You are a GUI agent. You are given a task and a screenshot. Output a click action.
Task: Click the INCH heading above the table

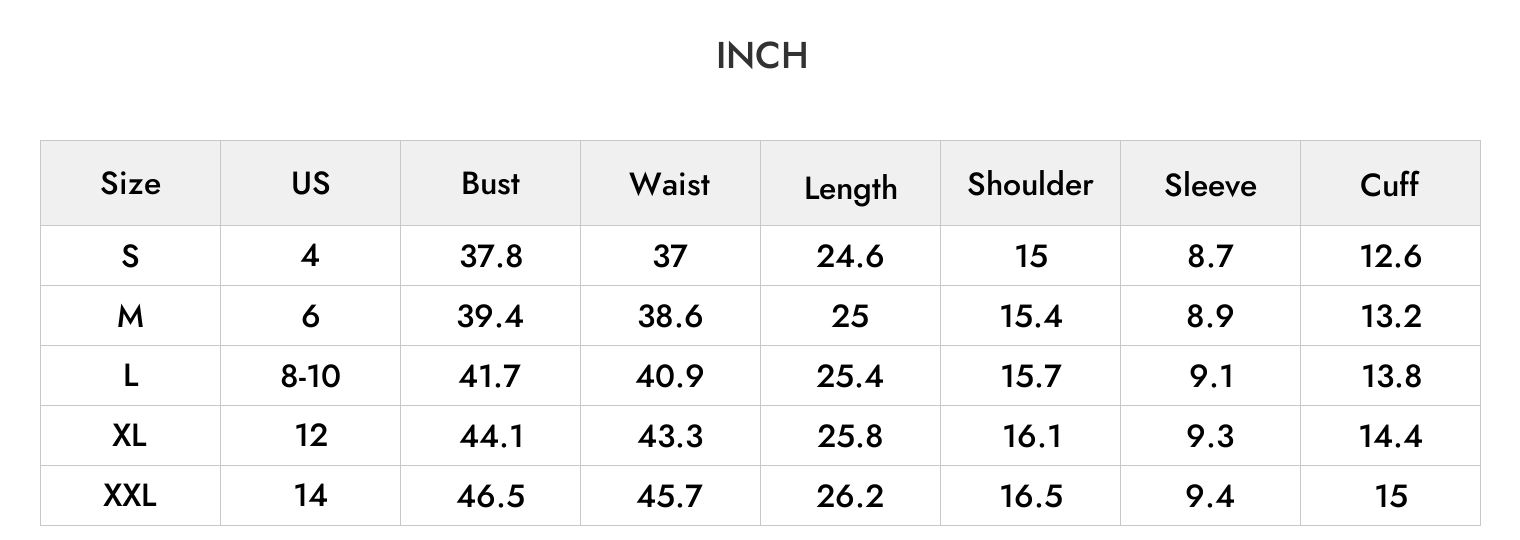coord(761,56)
